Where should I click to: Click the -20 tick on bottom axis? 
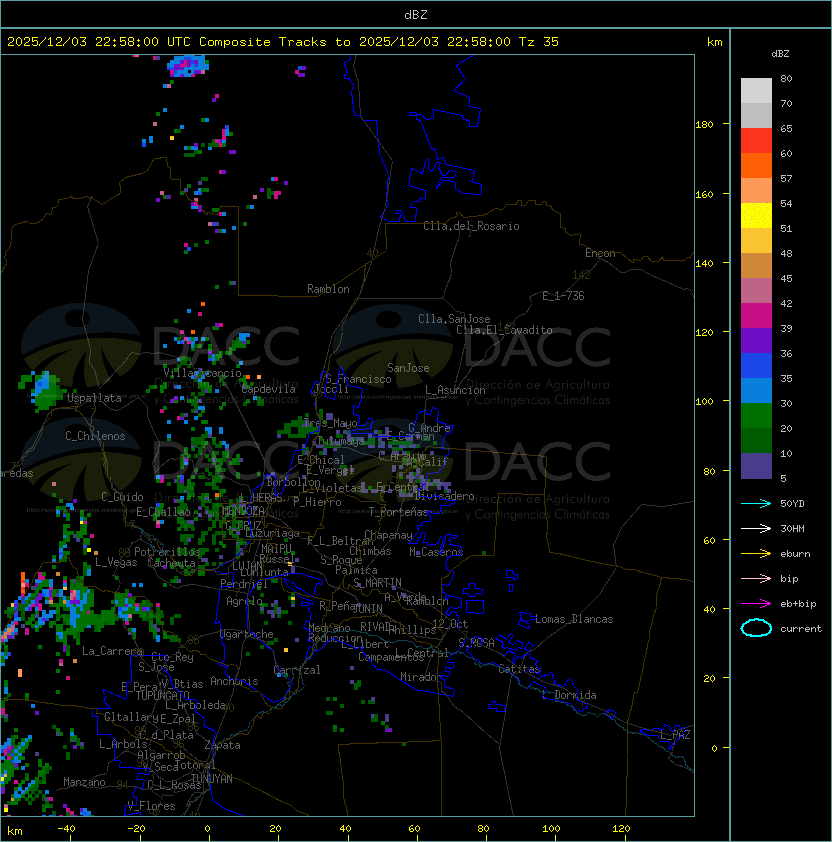[136, 829]
